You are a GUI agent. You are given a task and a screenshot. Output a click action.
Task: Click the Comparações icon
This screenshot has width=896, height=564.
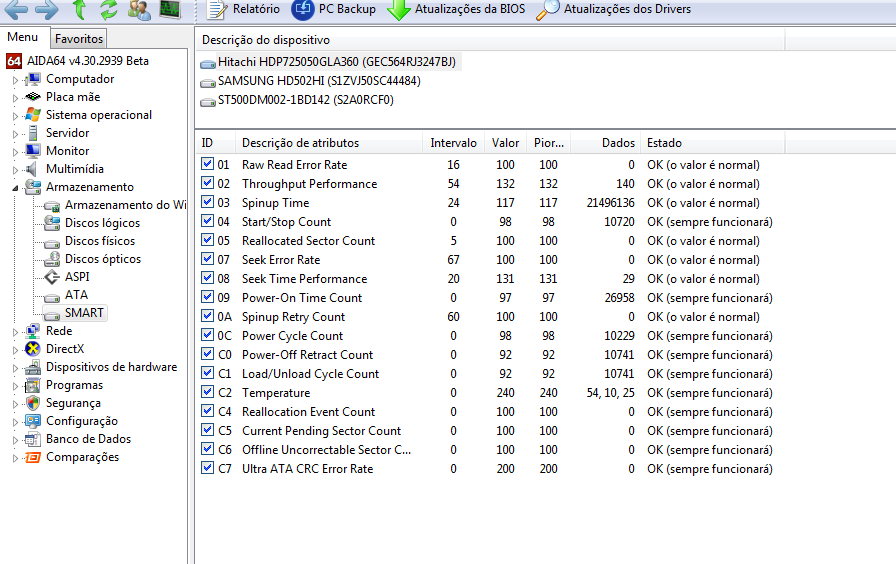pyautogui.click(x=33, y=457)
